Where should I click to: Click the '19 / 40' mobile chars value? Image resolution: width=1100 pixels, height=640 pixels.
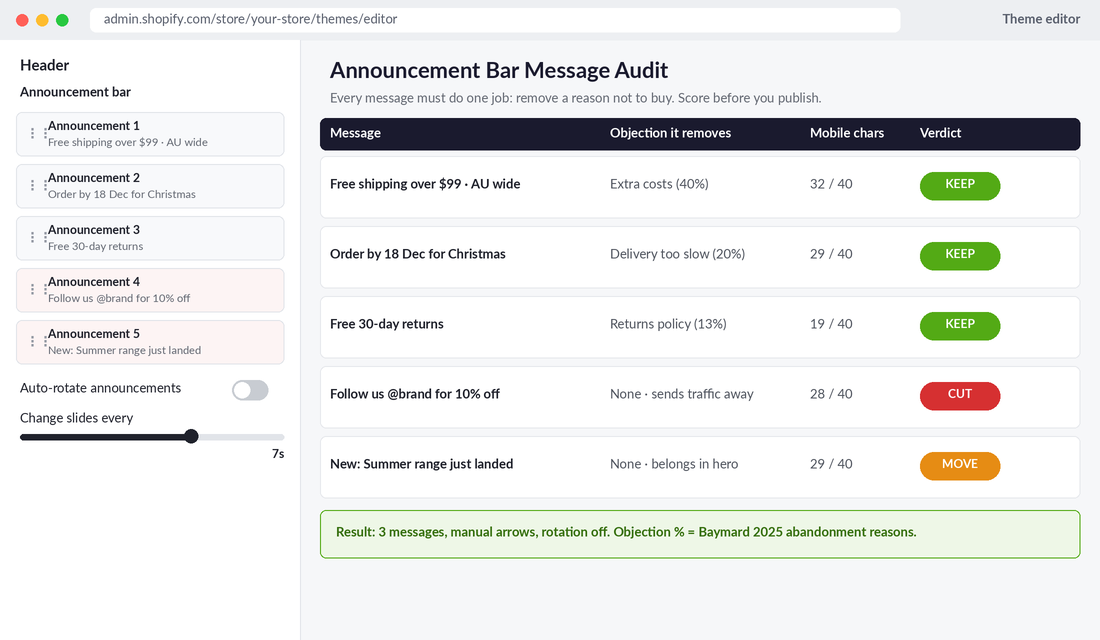click(x=831, y=324)
